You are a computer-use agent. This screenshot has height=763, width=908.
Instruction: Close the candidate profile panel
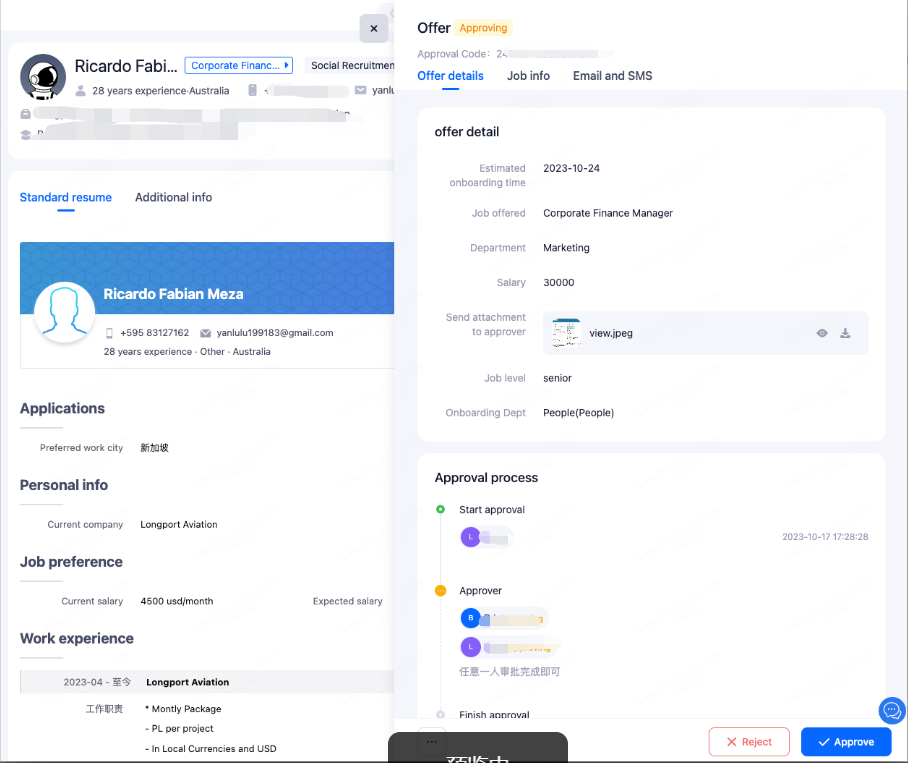point(374,28)
